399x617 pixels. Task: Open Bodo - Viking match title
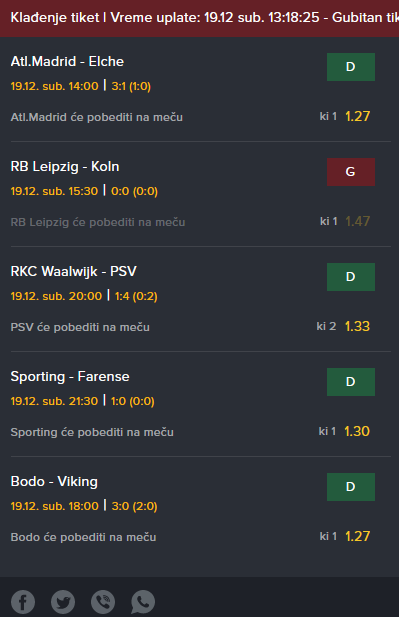[54, 481]
